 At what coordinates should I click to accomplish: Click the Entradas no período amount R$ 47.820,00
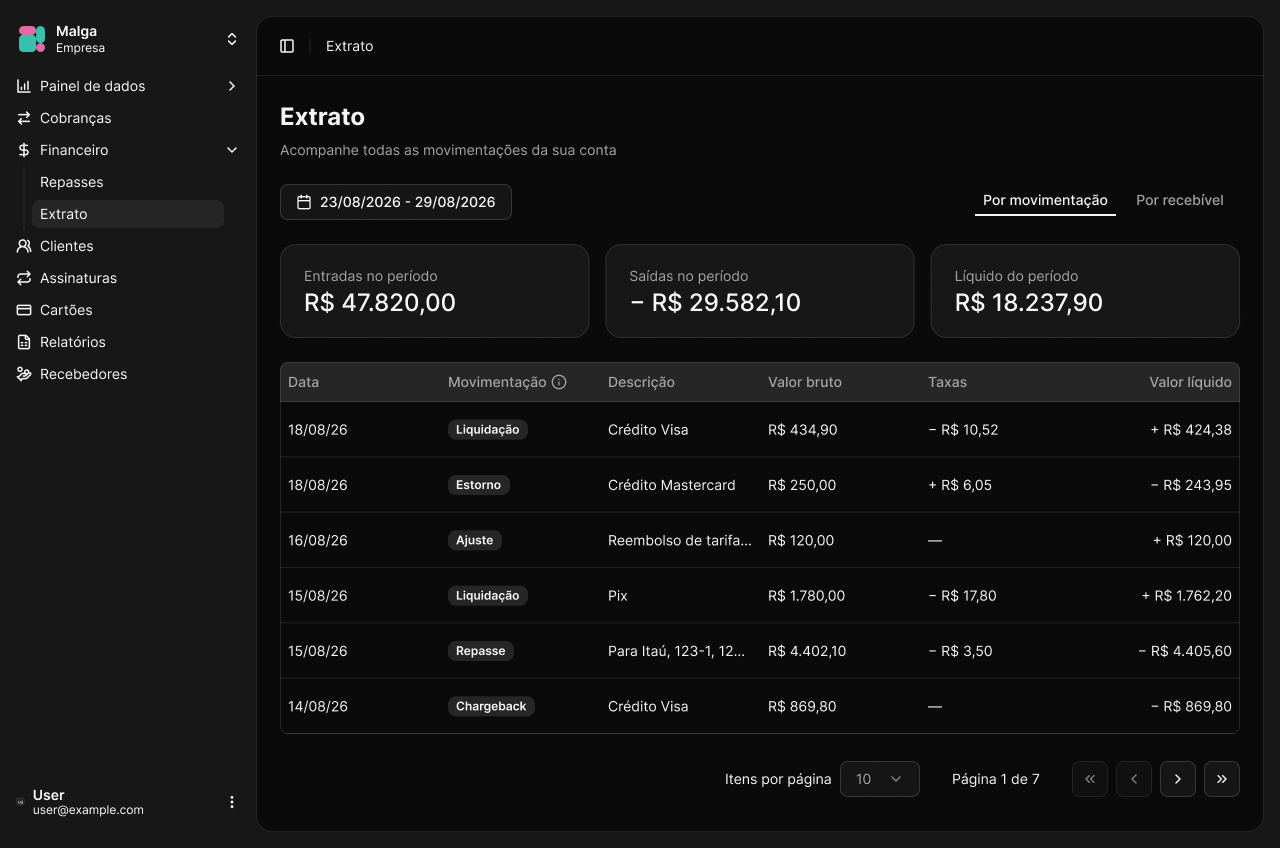point(380,302)
